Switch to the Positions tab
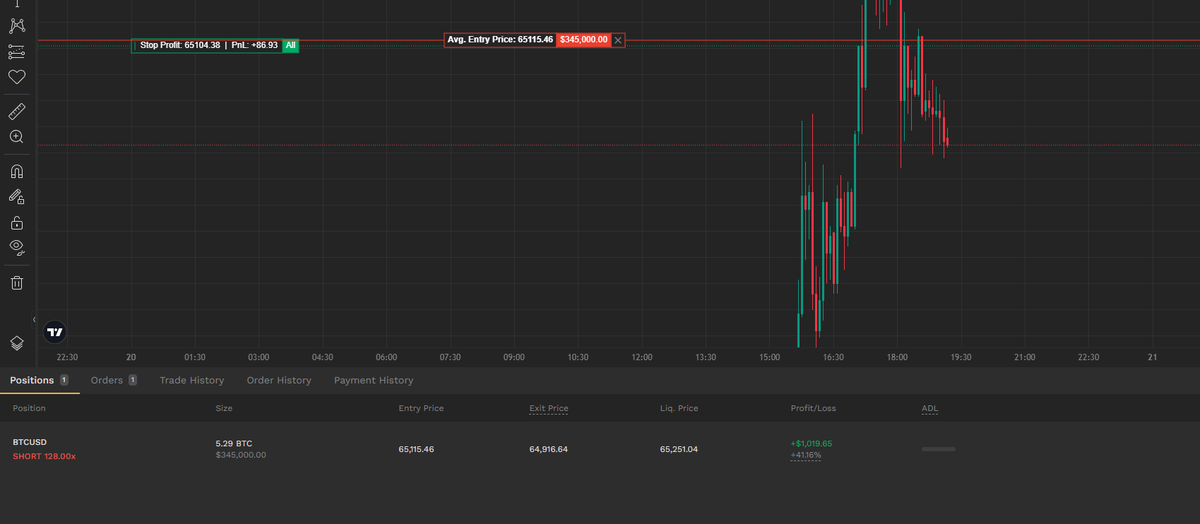Image resolution: width=1200 pixels, height=524 pixels. [x=39, y=380]
